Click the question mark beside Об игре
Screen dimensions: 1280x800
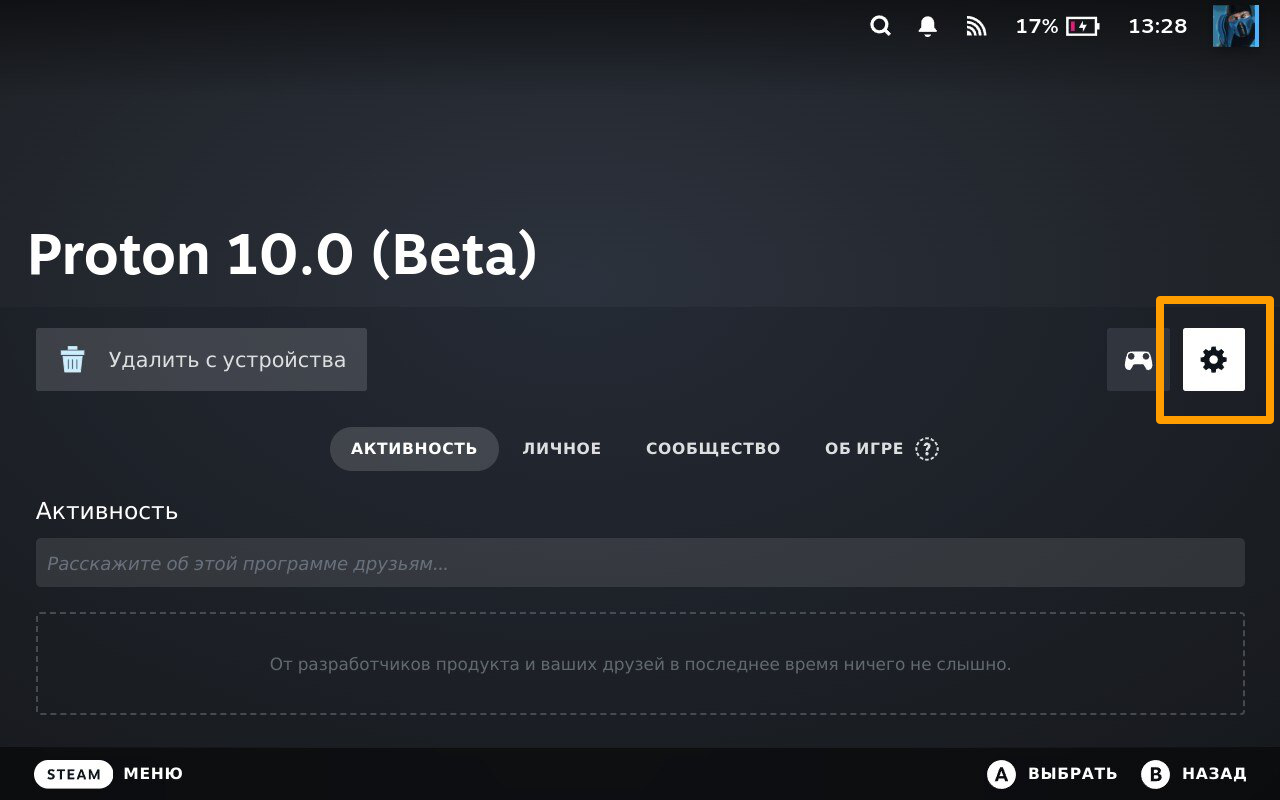(927, 449)
